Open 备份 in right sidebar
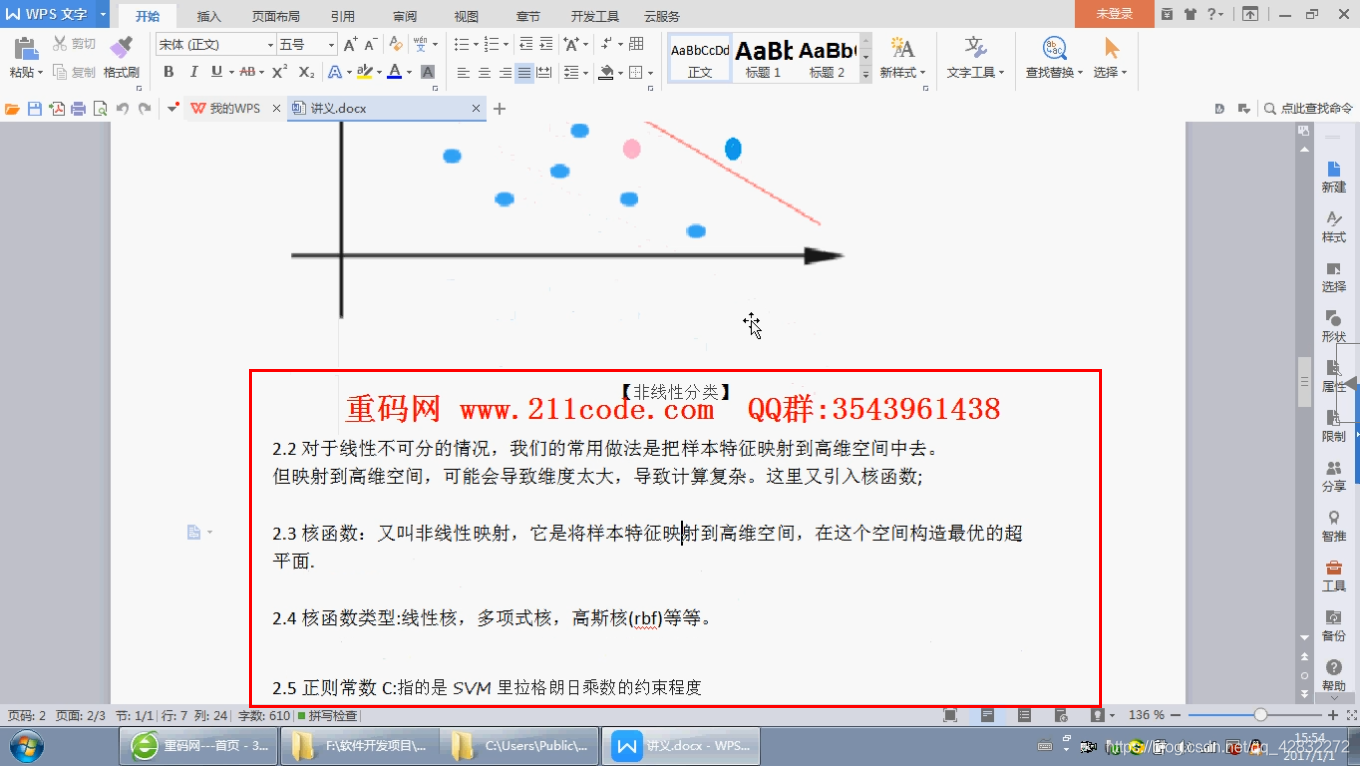This screenshot has width=1360, height=766. pos(1334,626)
